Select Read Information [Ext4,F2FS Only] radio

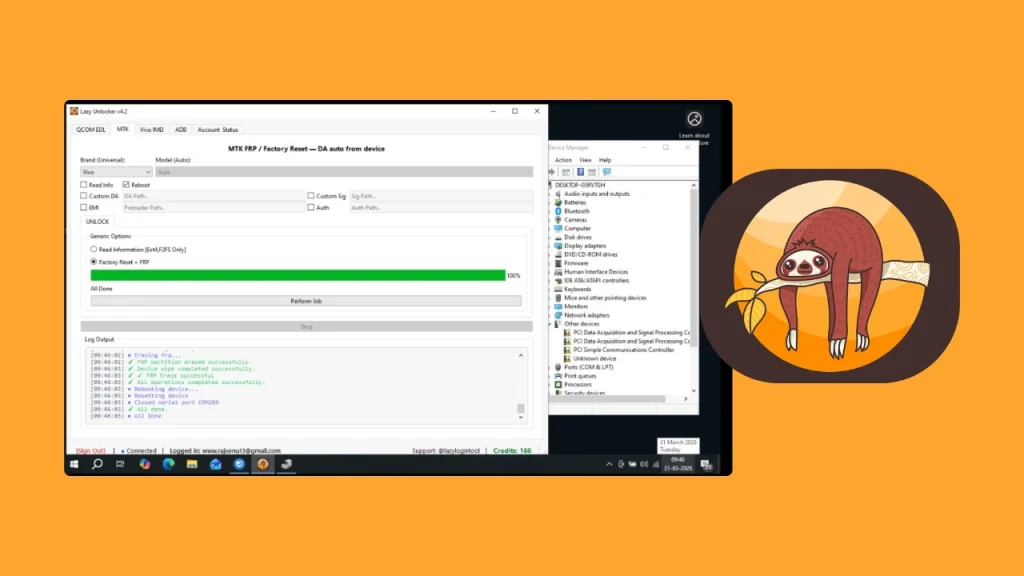pos(93,249)
